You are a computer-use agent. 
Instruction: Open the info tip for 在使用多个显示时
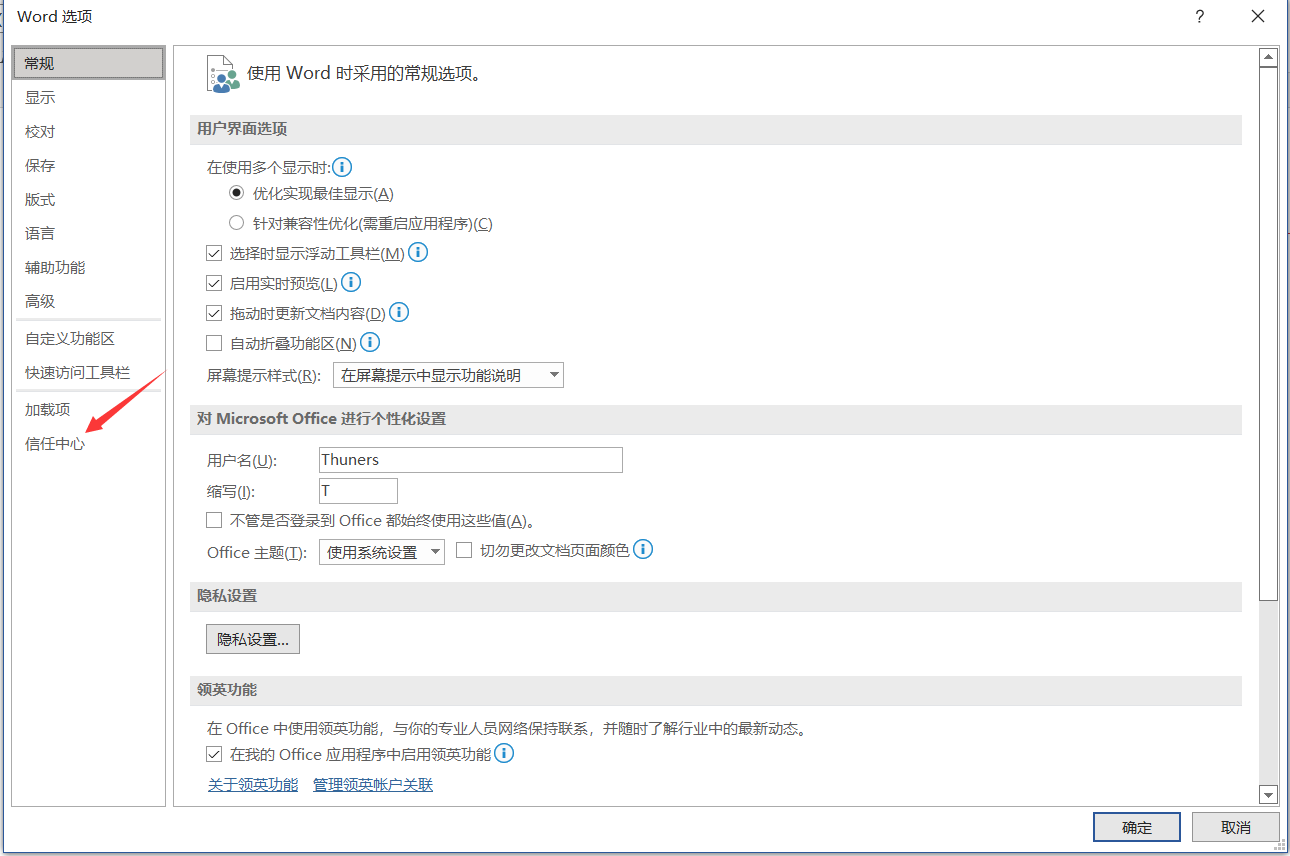[342, 167]
